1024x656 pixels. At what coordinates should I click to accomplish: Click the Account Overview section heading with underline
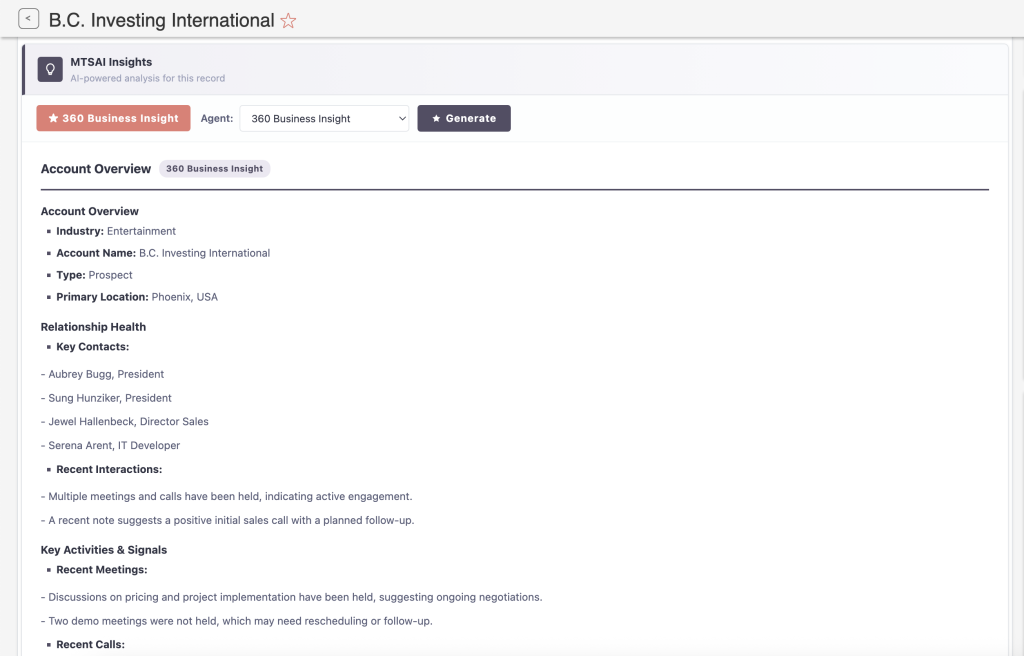(x=96, y=169)
